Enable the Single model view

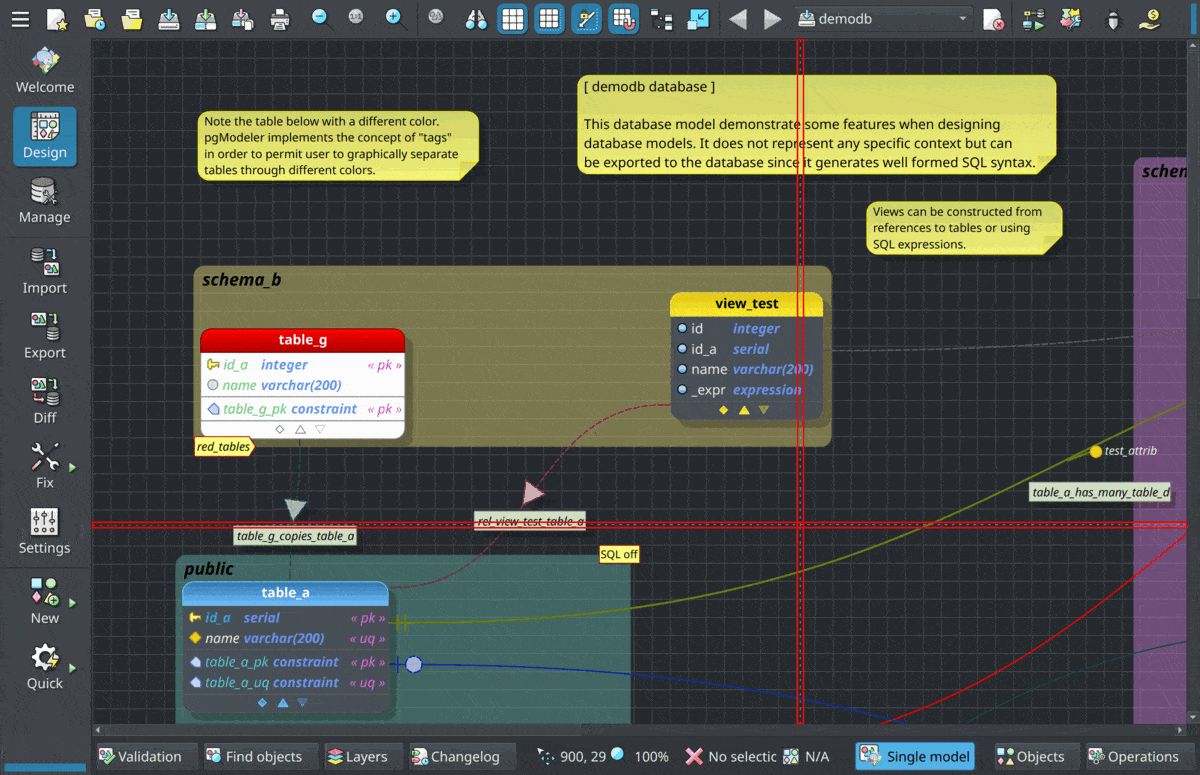[916, 757]
